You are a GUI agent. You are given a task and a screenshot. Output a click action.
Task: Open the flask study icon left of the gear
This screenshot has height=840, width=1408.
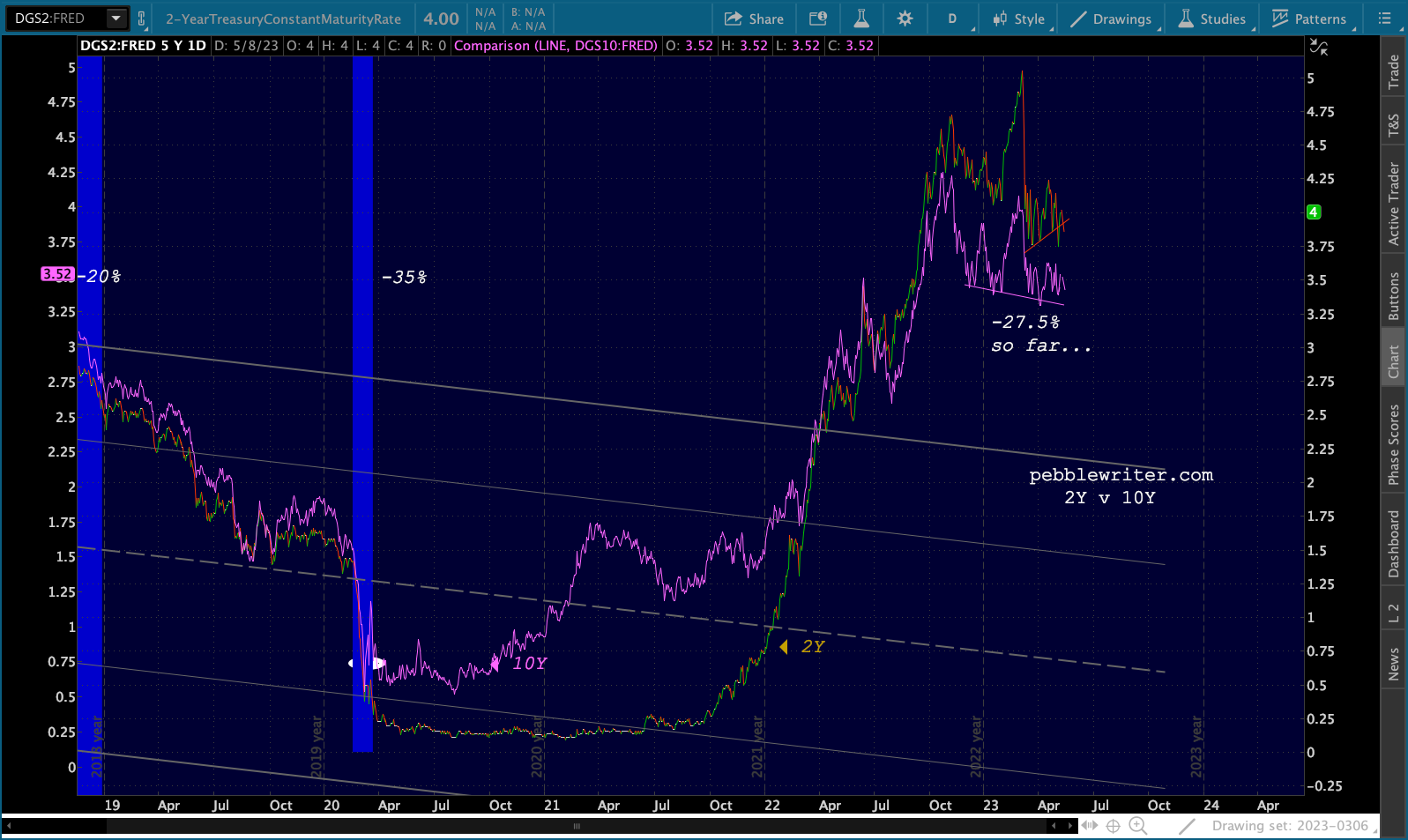(x=861, y=19)
